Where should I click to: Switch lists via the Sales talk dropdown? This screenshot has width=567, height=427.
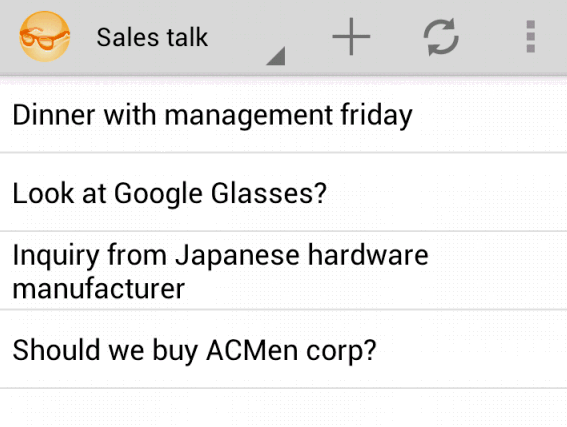(x=191, y=37)
